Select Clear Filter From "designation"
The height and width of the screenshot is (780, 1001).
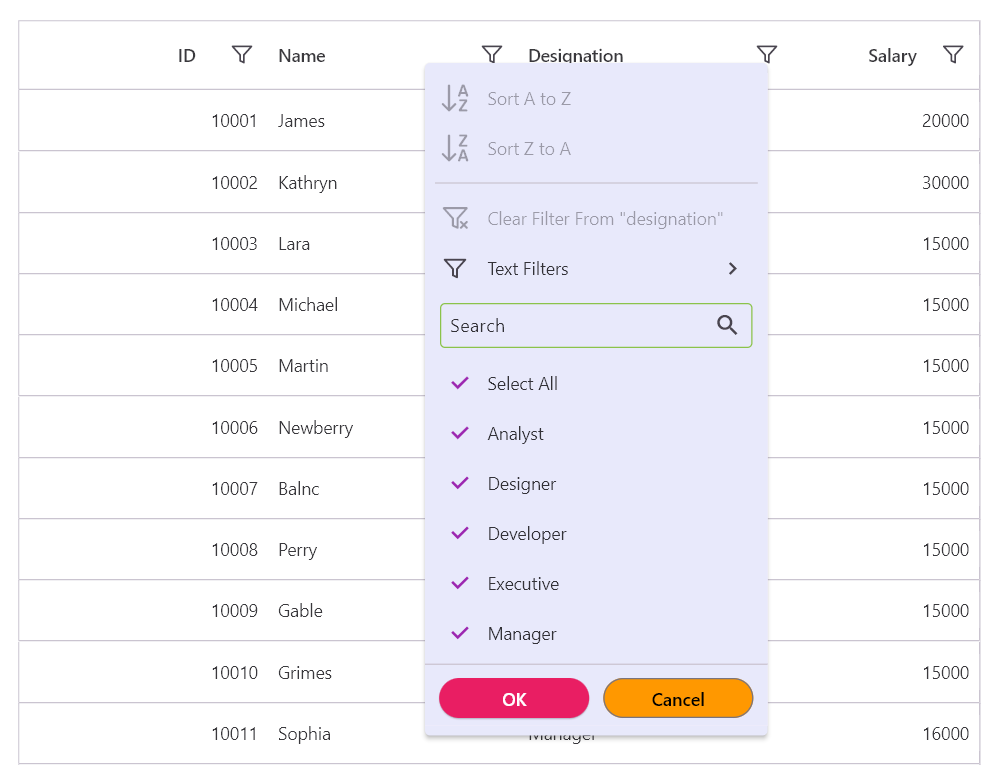click(x=605, y=219)
